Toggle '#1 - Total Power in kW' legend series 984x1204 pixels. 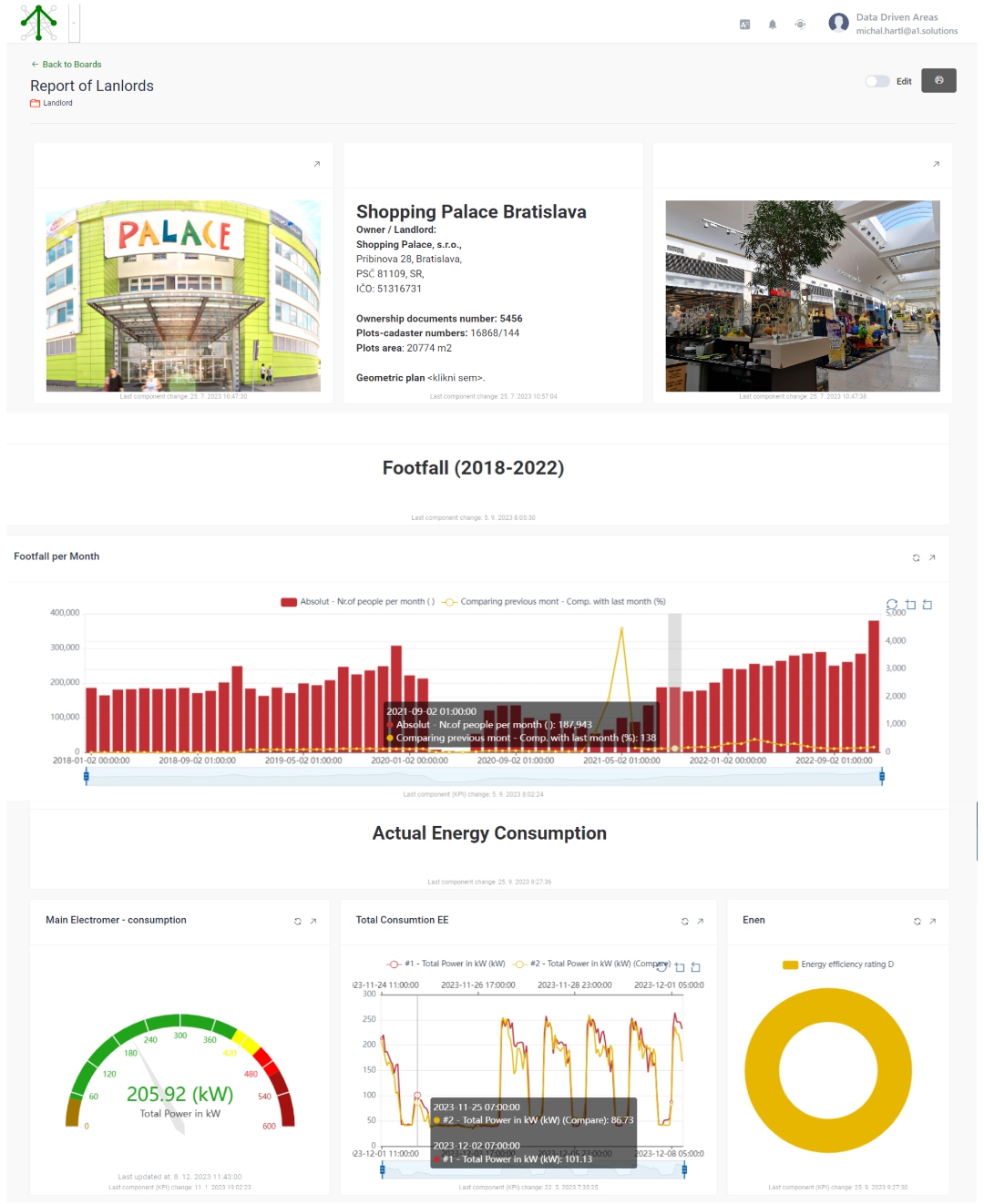[446, 964]
